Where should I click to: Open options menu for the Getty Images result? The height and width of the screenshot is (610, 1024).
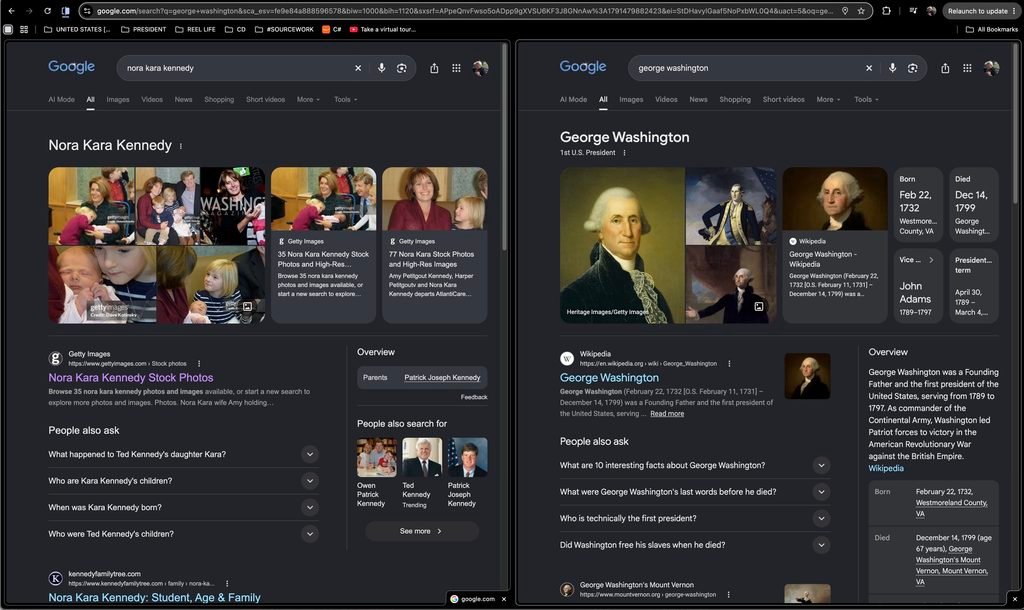(x=199, y=364)
